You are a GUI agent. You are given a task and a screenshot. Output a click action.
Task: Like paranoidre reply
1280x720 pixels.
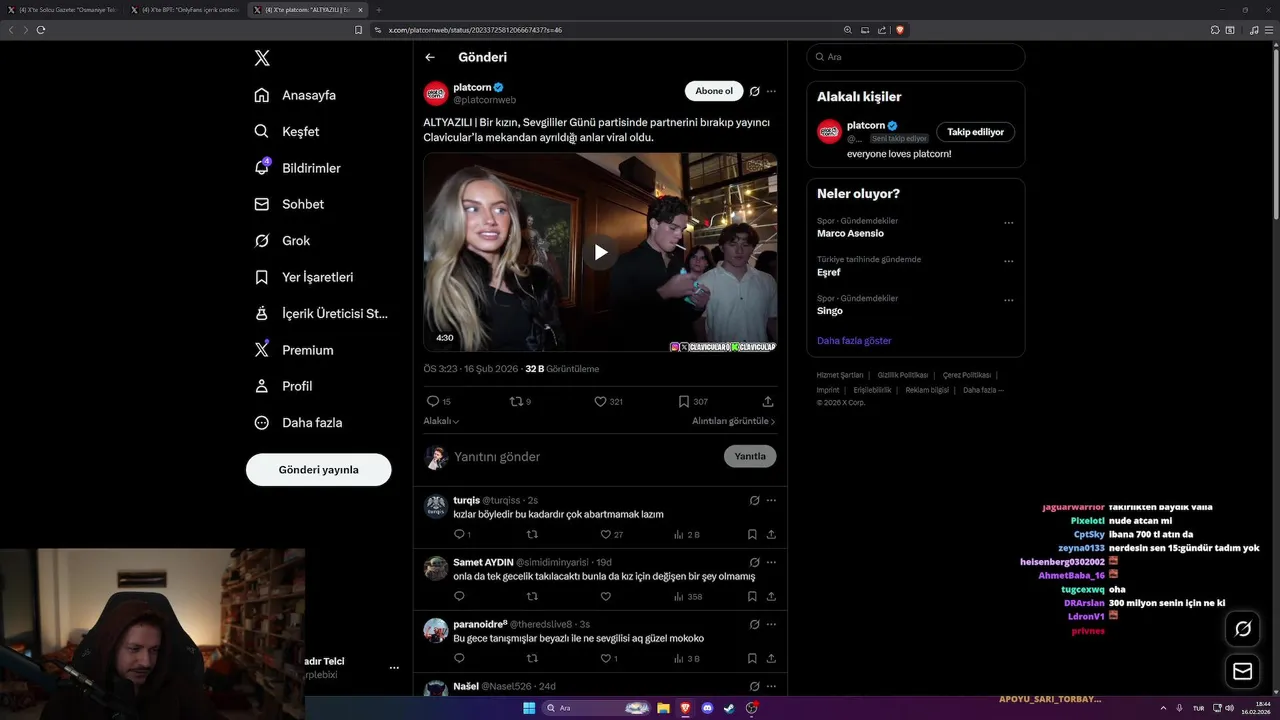coord(609,658)
